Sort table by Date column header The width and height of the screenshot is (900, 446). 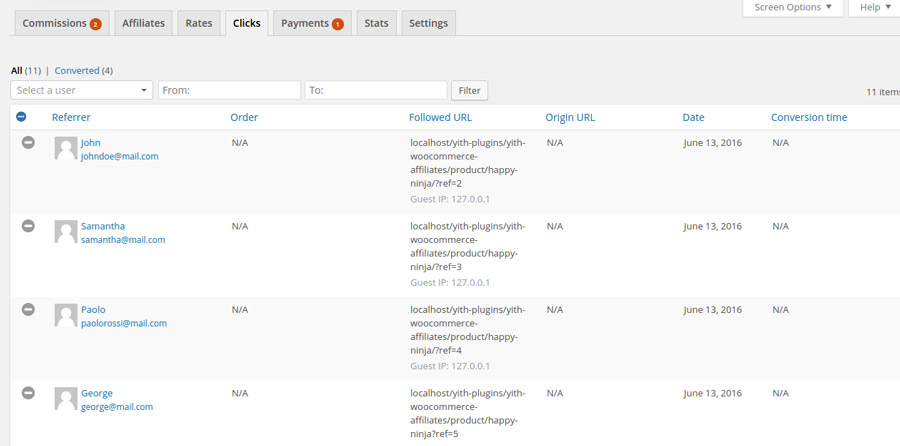(693, 117)
